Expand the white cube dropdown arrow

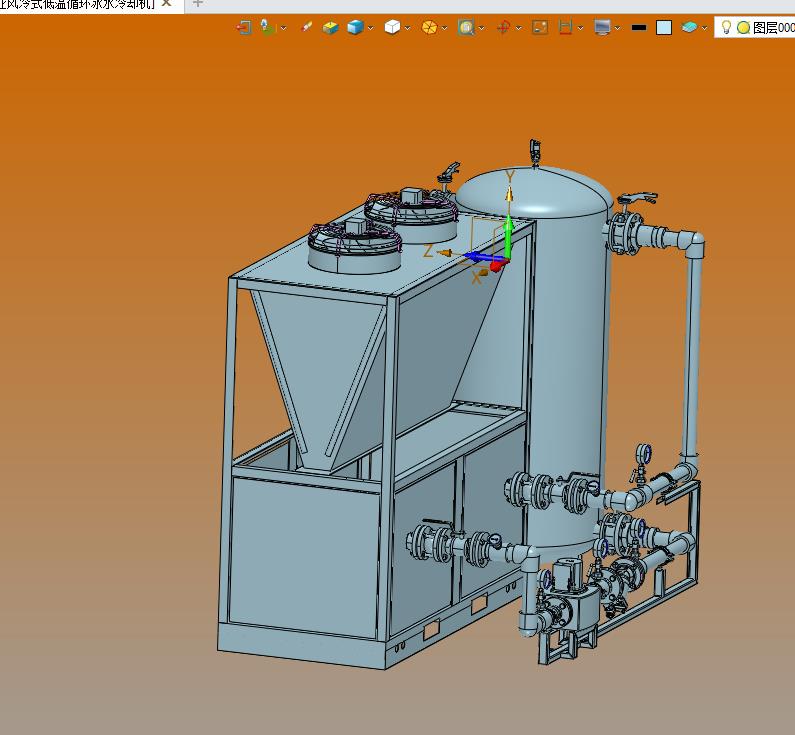point(408,28)
